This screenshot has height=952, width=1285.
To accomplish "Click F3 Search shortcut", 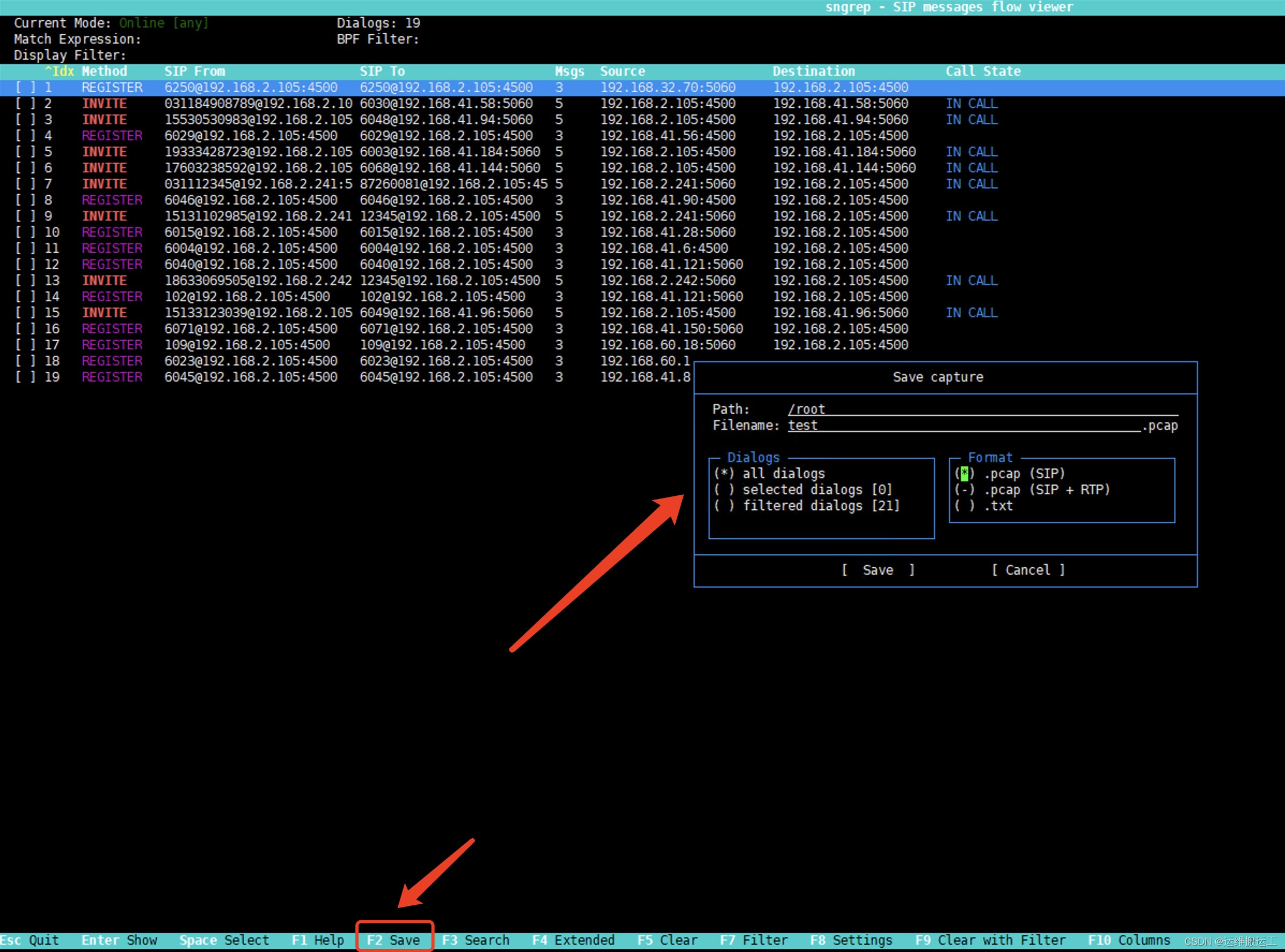I will pos(476,940).
